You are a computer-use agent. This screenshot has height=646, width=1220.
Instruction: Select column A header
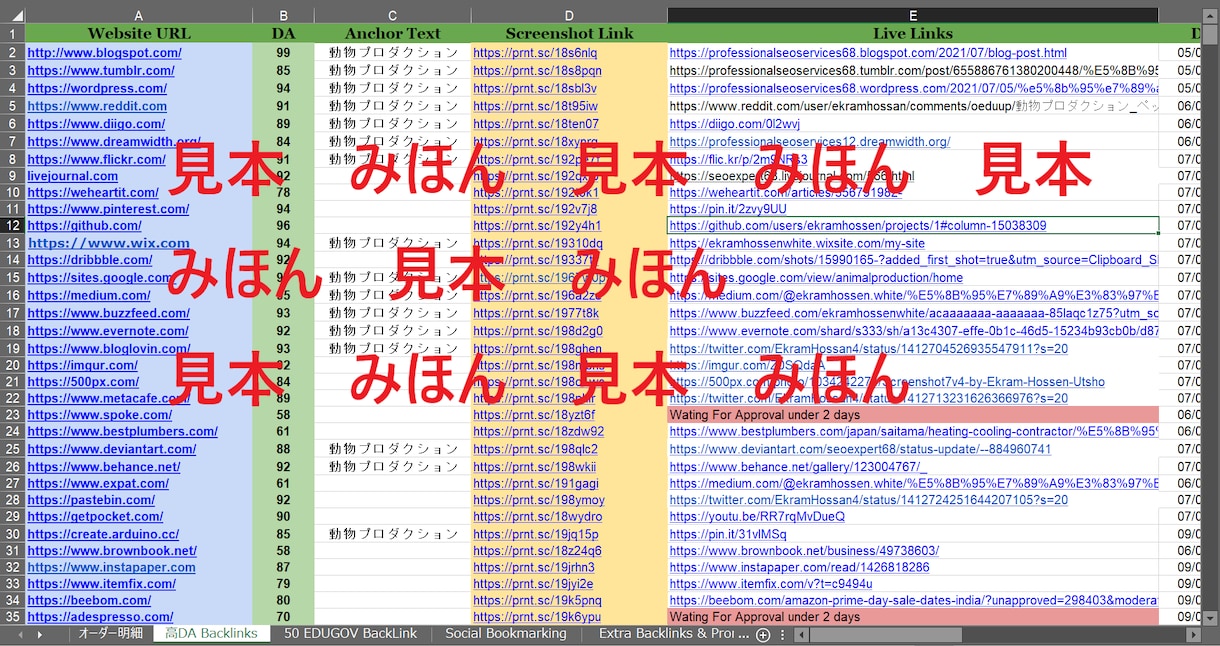click(138, 15)
